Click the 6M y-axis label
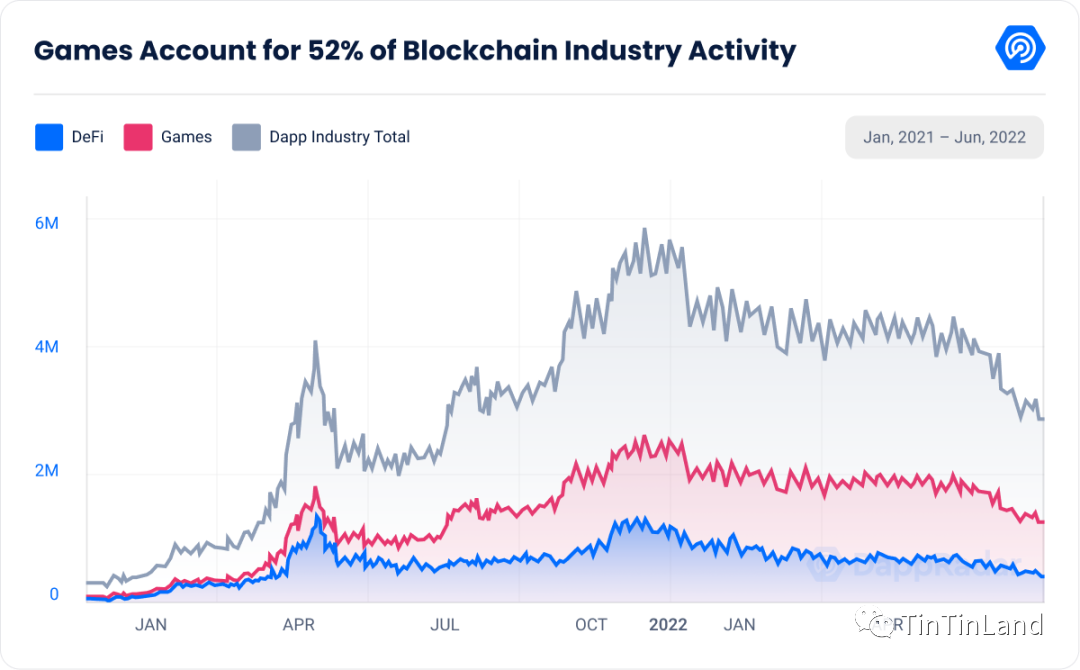1080x670 pixels. click(47, 223)
